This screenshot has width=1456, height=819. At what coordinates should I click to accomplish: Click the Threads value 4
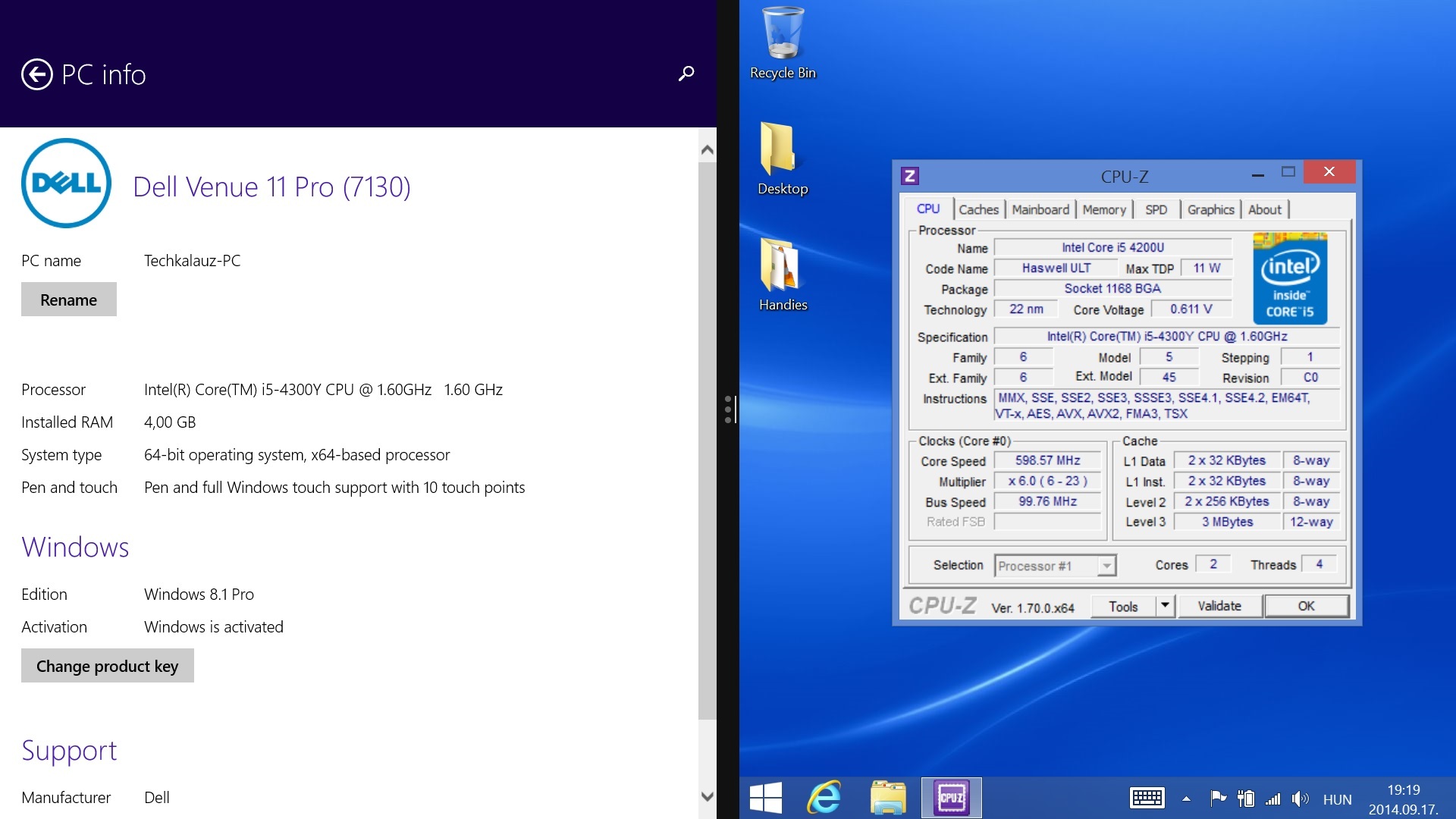pyautogui.click(x=1319, y=564)
